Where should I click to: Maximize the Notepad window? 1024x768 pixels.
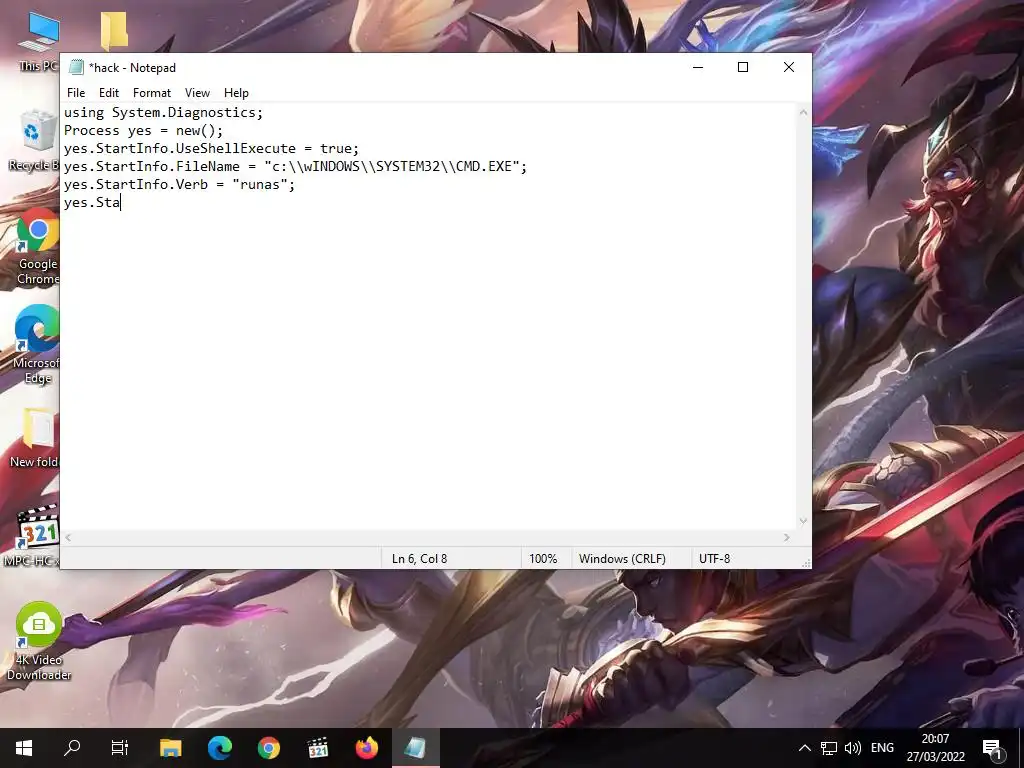click(743, 67)
